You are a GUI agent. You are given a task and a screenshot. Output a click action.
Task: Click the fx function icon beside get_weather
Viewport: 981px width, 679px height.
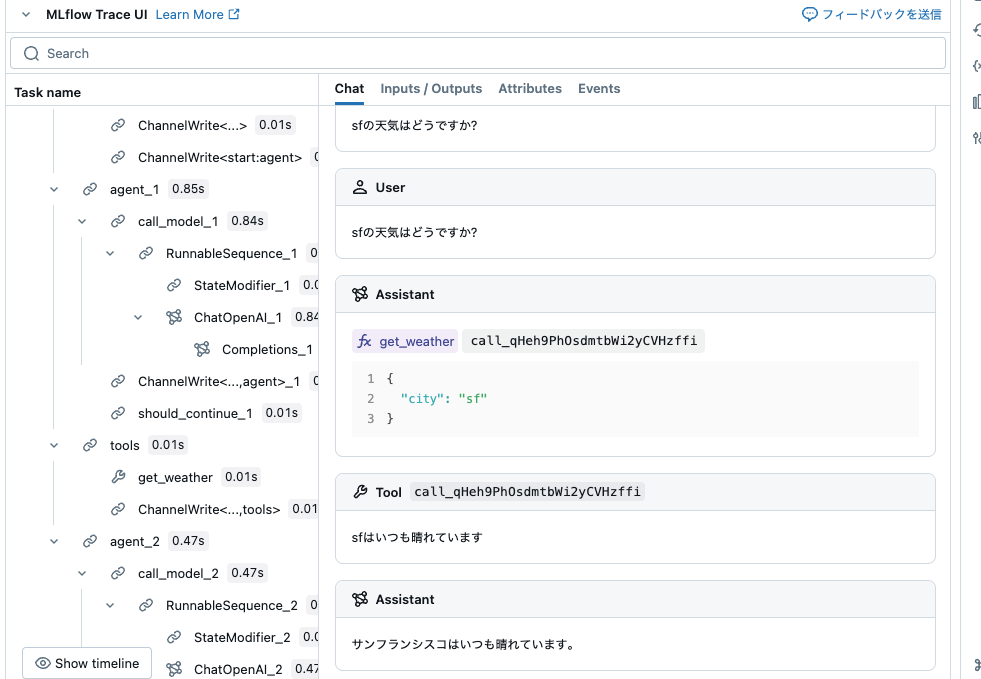pos(365,341)
